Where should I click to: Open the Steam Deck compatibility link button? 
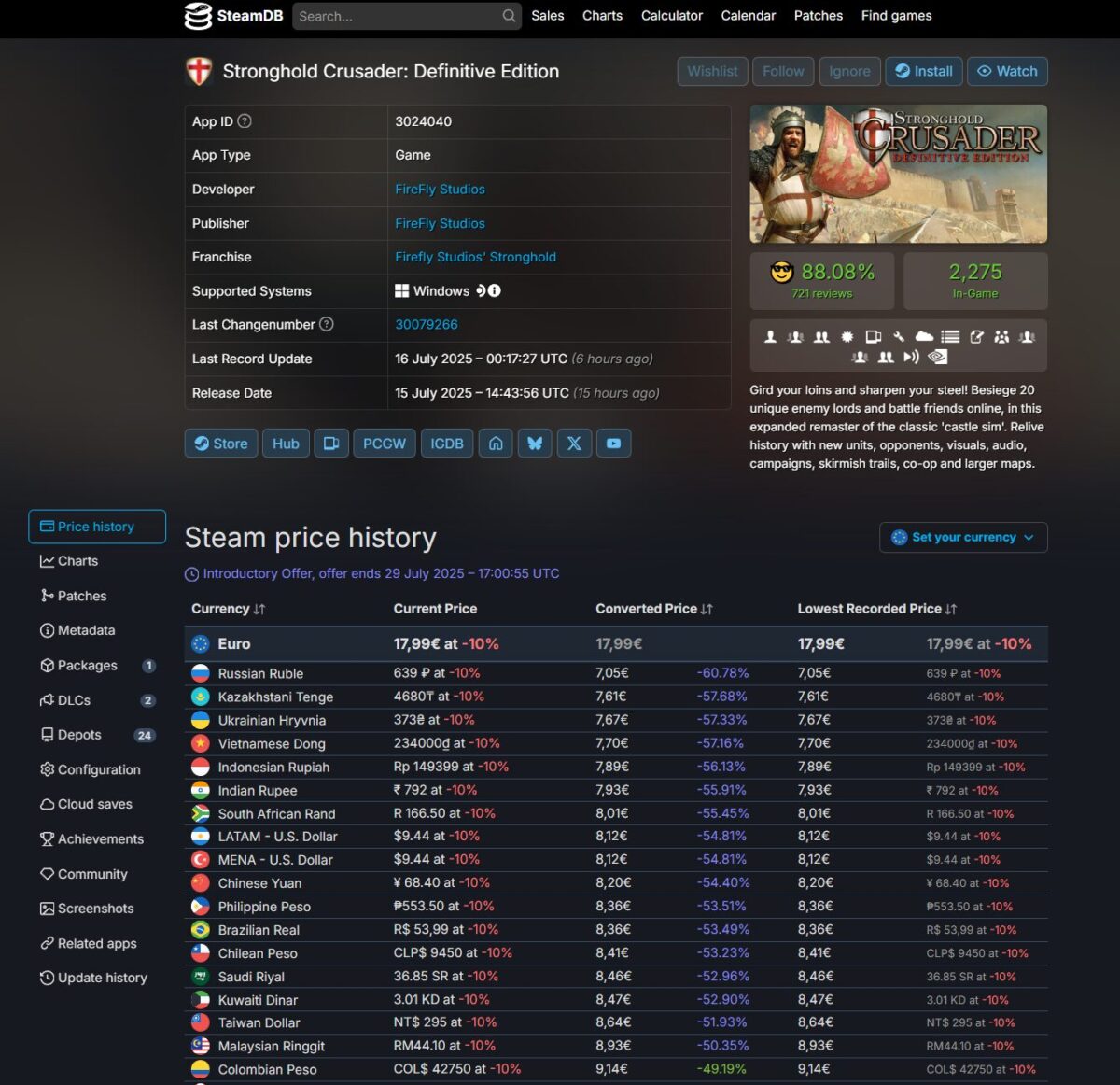coord(331,444)
